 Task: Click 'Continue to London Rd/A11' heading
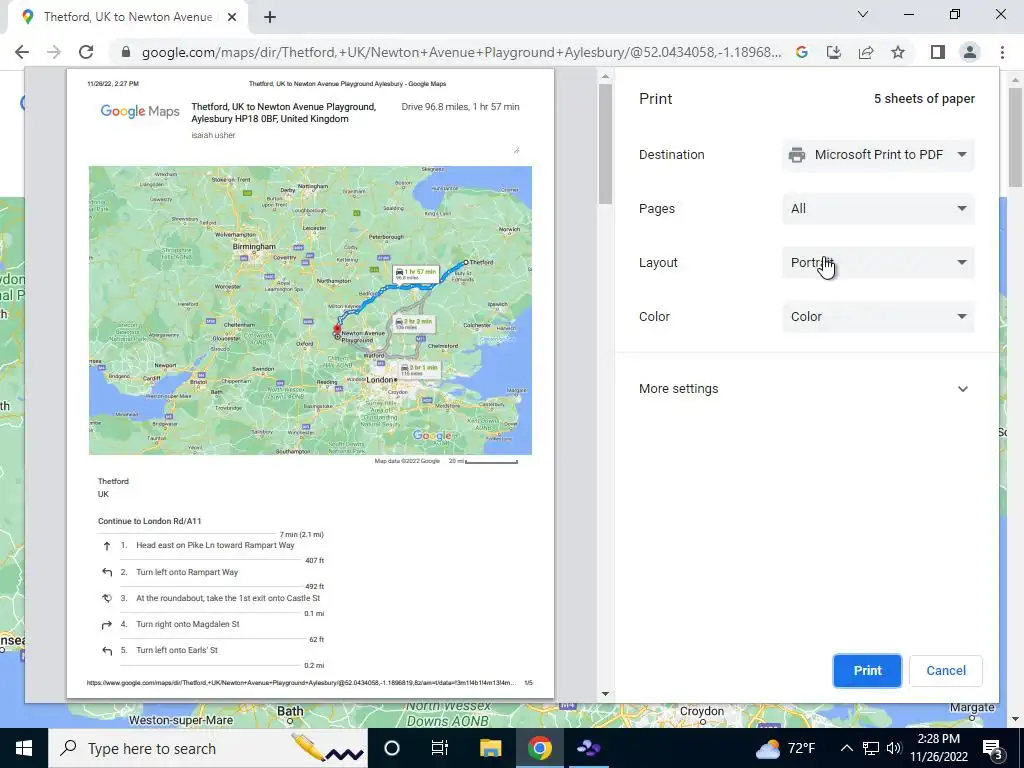[150, 521]
